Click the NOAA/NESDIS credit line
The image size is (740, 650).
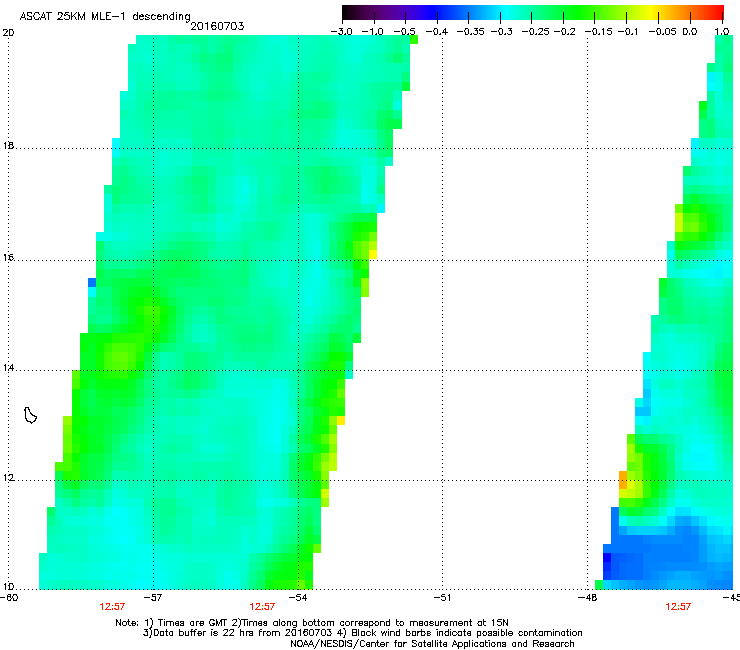432,644
